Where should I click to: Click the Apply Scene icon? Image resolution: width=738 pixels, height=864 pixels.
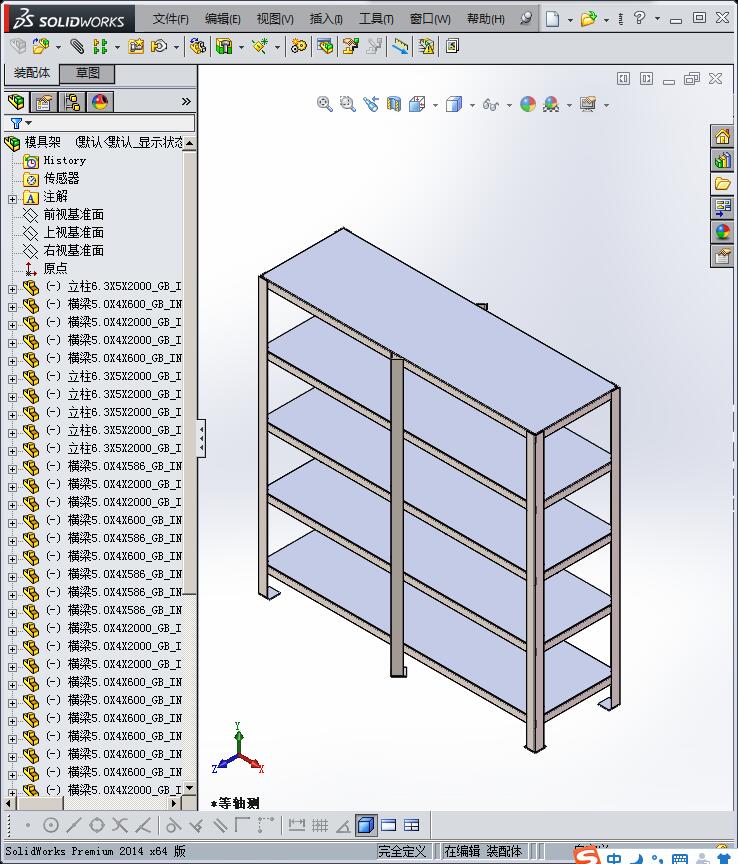click(x=551, y=104)
